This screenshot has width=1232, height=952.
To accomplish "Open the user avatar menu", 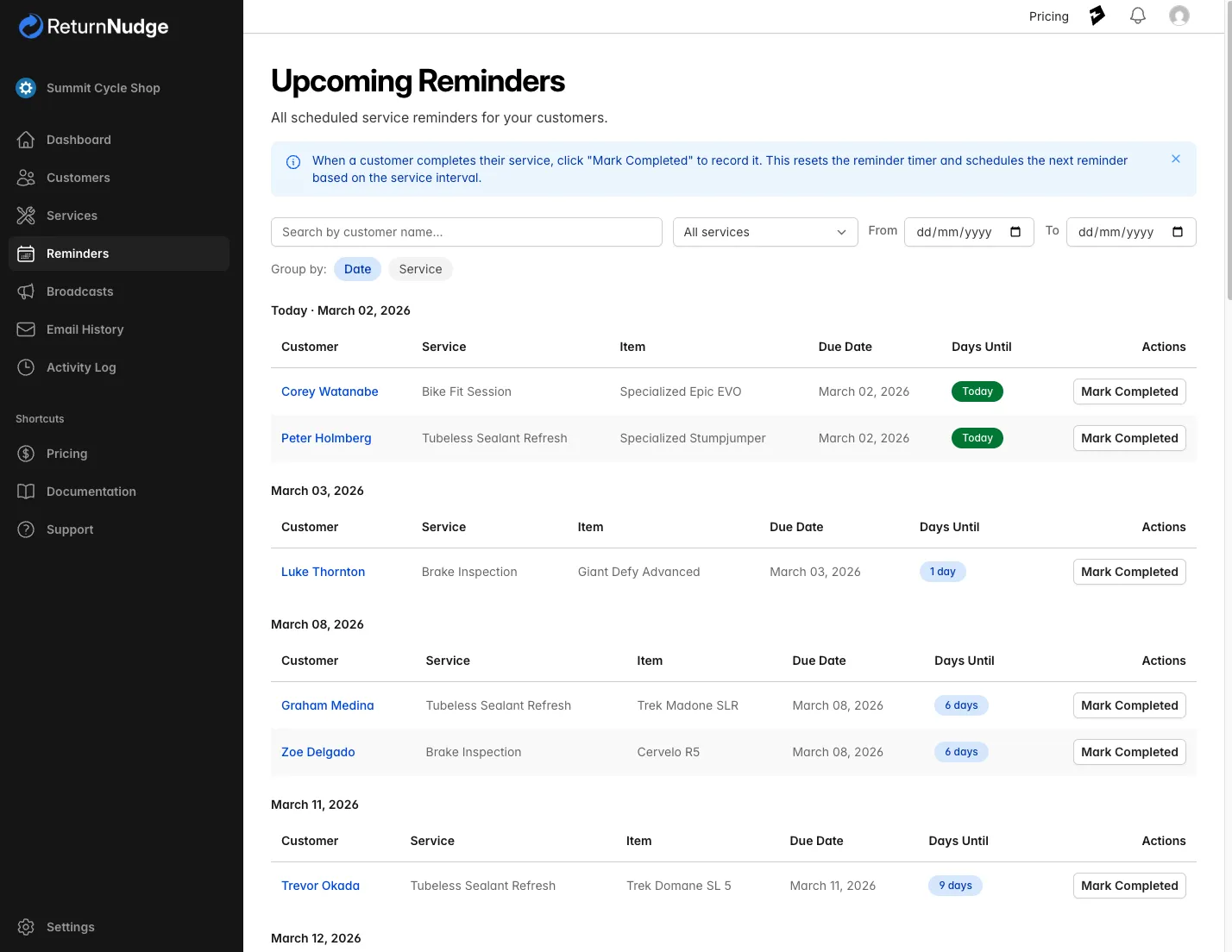I will click(x=1179, y=15).
